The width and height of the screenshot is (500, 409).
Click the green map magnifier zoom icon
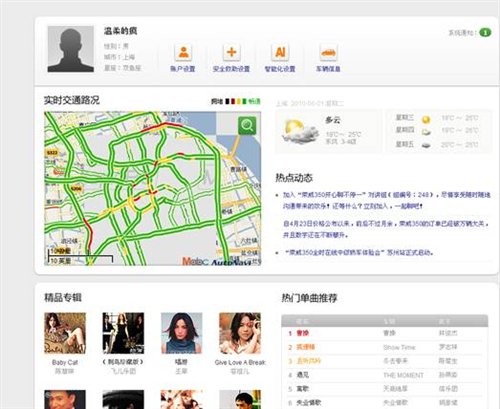click(247, 126)
